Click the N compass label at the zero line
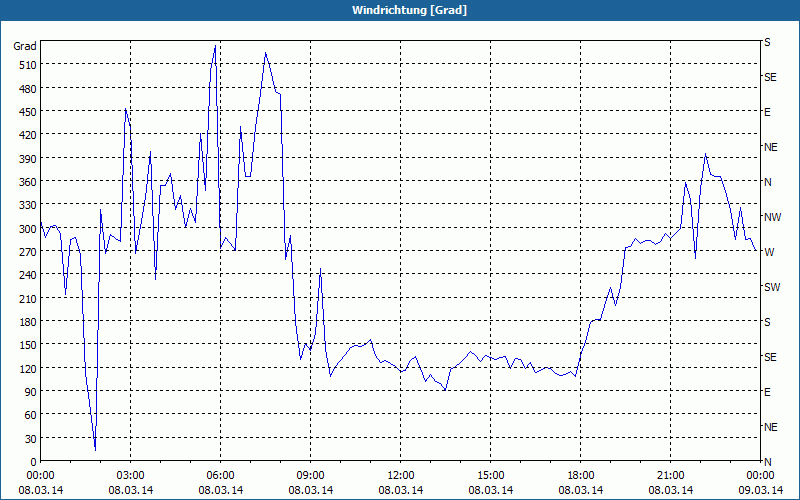Image resolution: width=800 pixels, height=500 pixels. [x=767, y=462]
